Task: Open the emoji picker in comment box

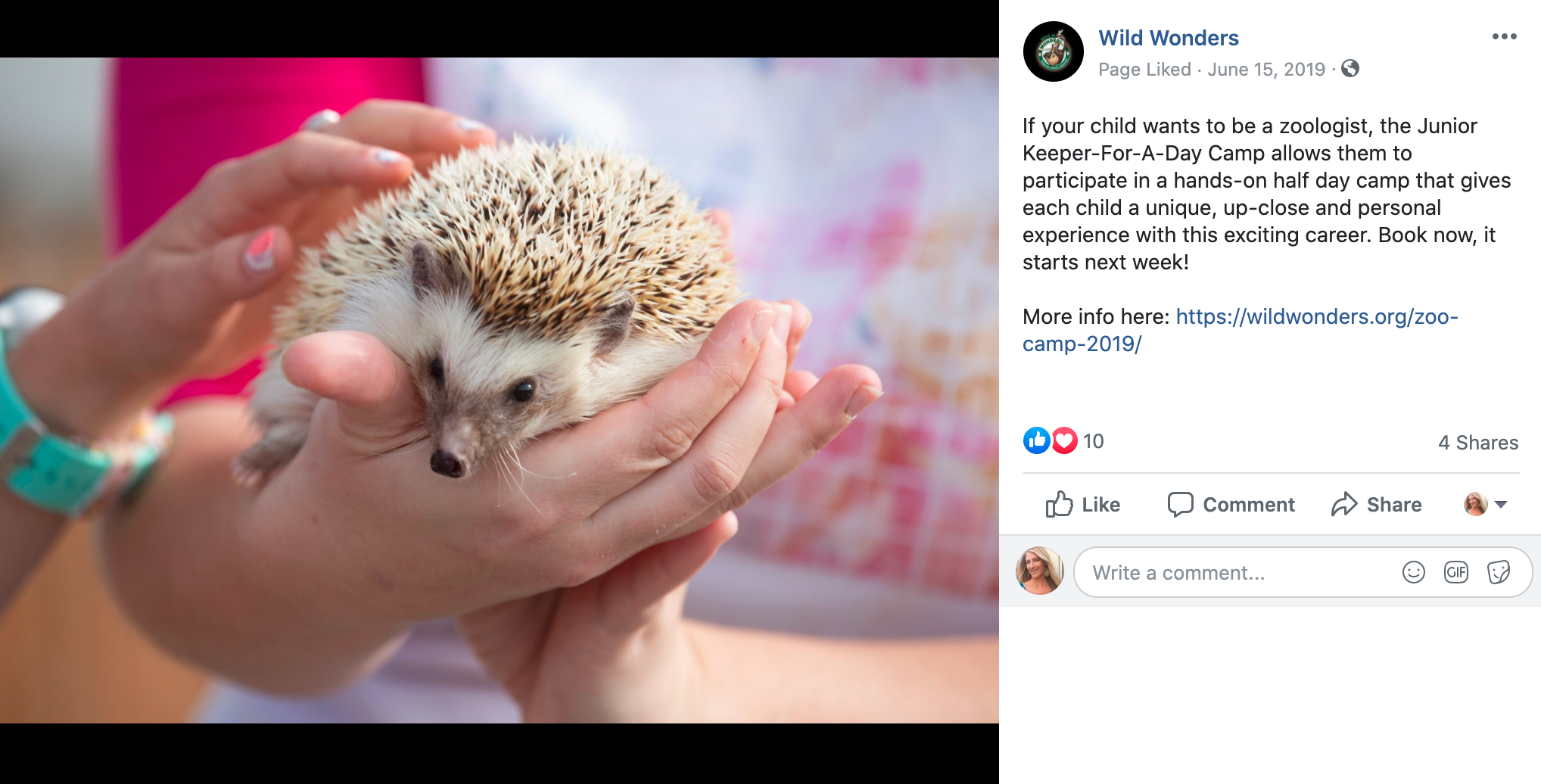Action: [1413, 572]
